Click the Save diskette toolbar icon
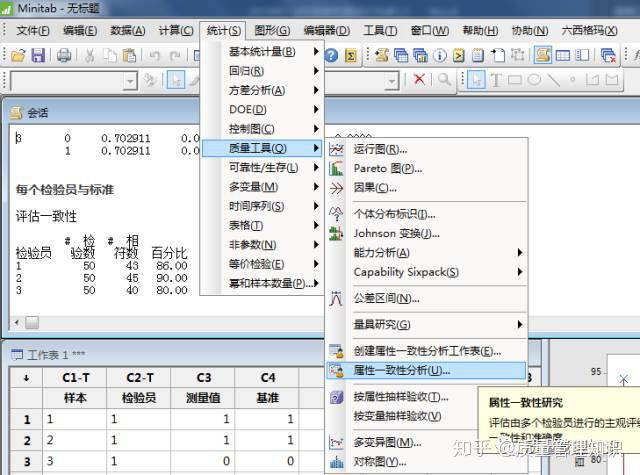This screenshot has width=640, height=475. coord(38,55)
